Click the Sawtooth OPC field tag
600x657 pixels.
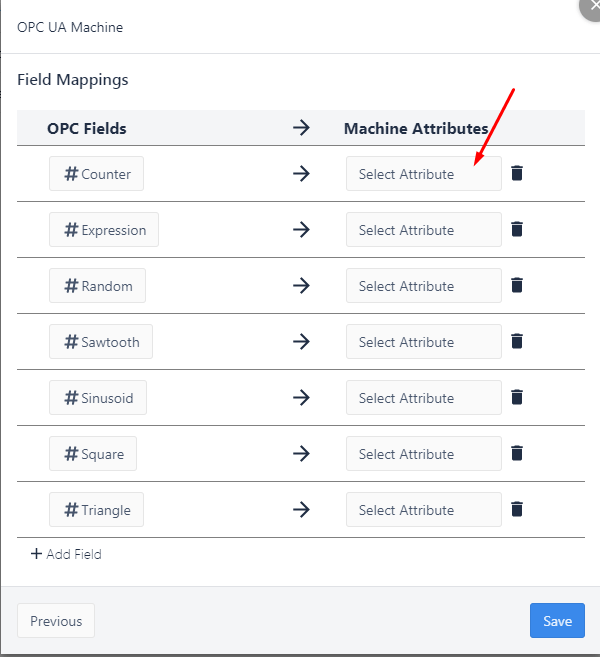pos(101,342)
